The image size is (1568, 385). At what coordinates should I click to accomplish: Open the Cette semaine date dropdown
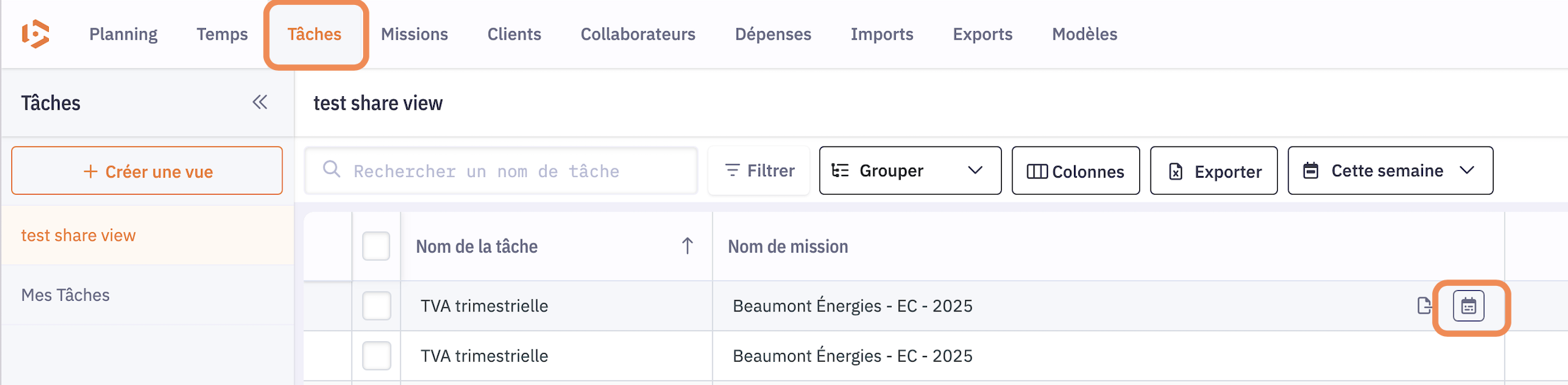coord(1390,171)
